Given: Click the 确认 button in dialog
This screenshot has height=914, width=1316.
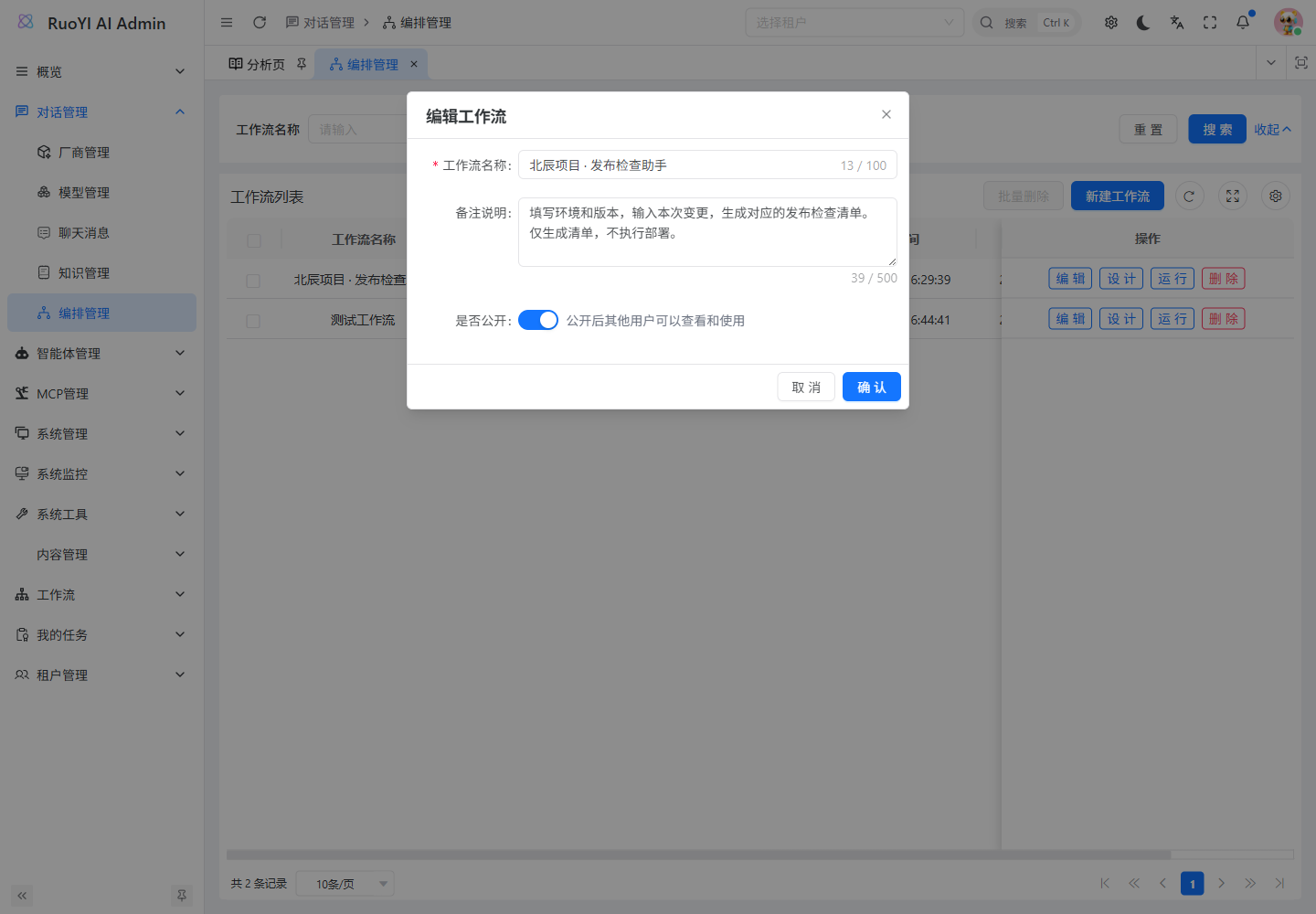Looking at the screenshot, I should (x=872, y=387).
